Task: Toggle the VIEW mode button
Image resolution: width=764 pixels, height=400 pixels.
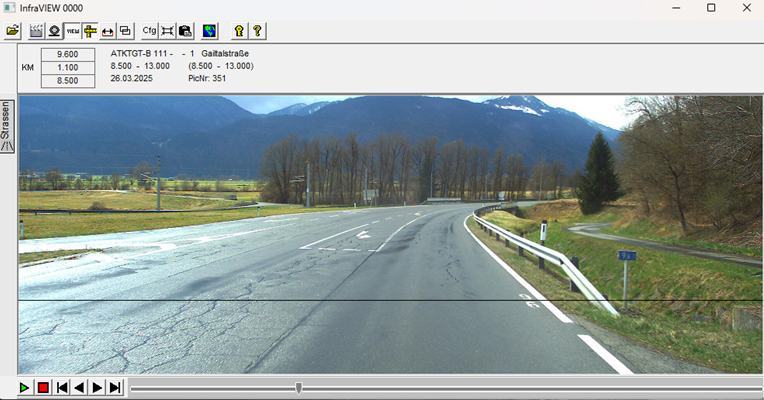Action: 72,31
